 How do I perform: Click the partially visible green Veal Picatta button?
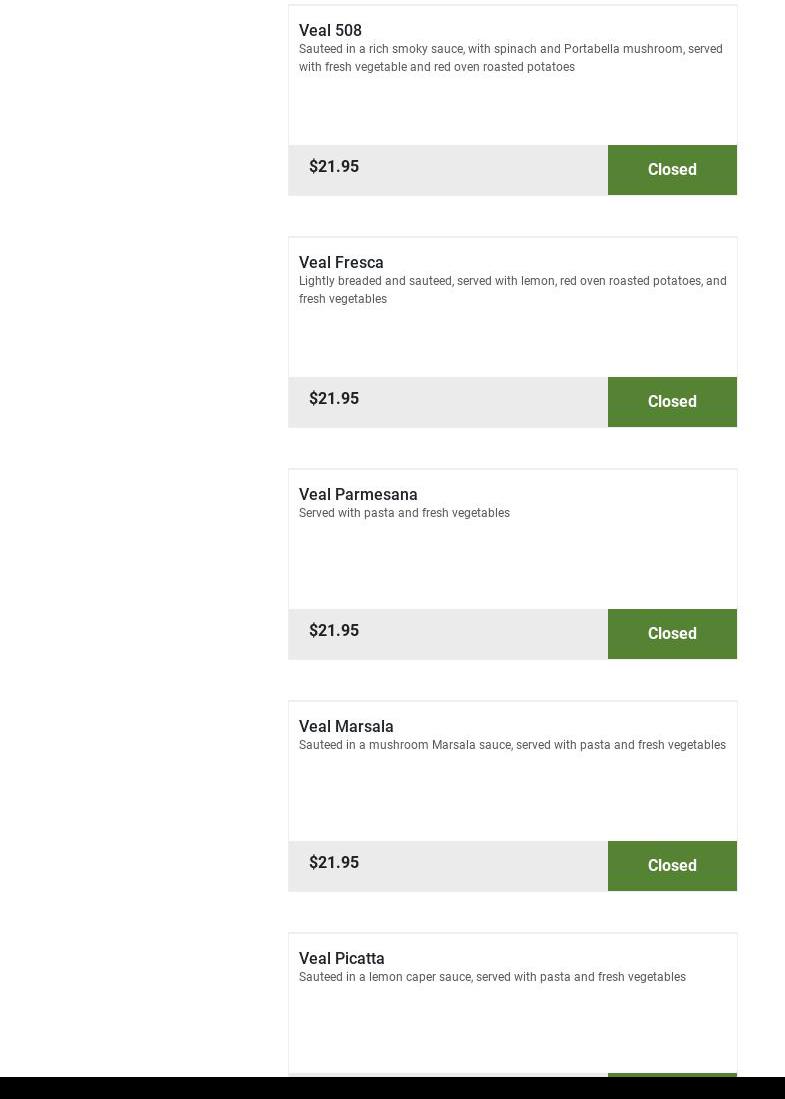coord(672,1075)
